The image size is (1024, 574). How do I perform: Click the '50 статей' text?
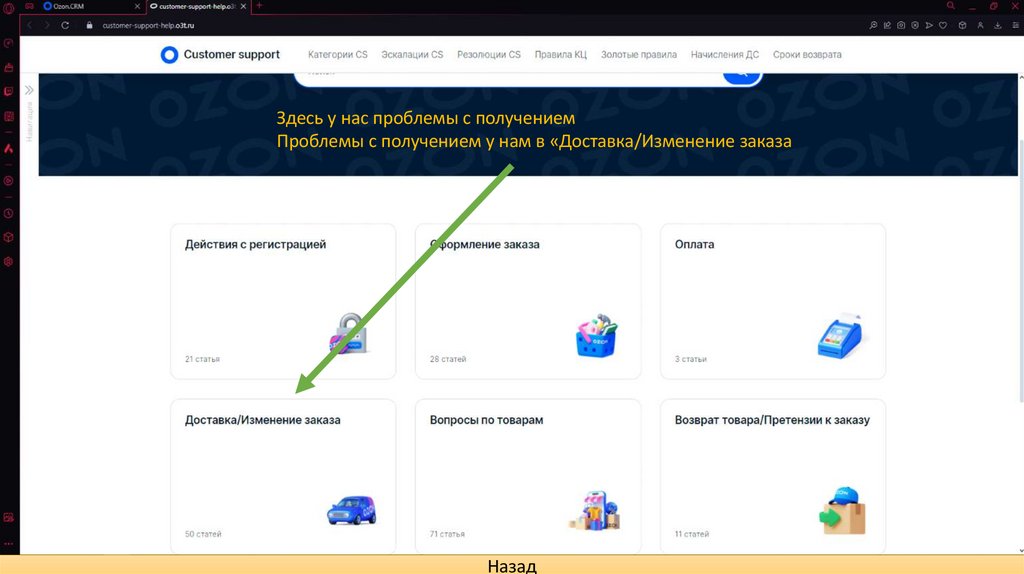click(203, 534)
